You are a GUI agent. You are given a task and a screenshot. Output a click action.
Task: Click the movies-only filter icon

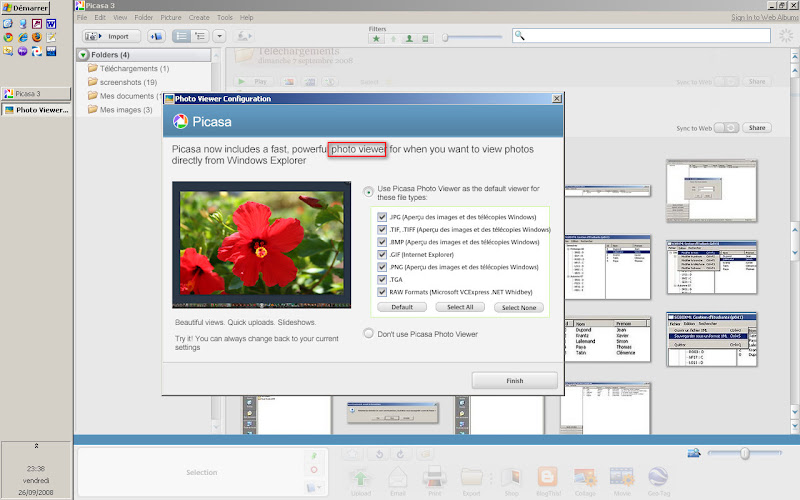pos(425,39)
